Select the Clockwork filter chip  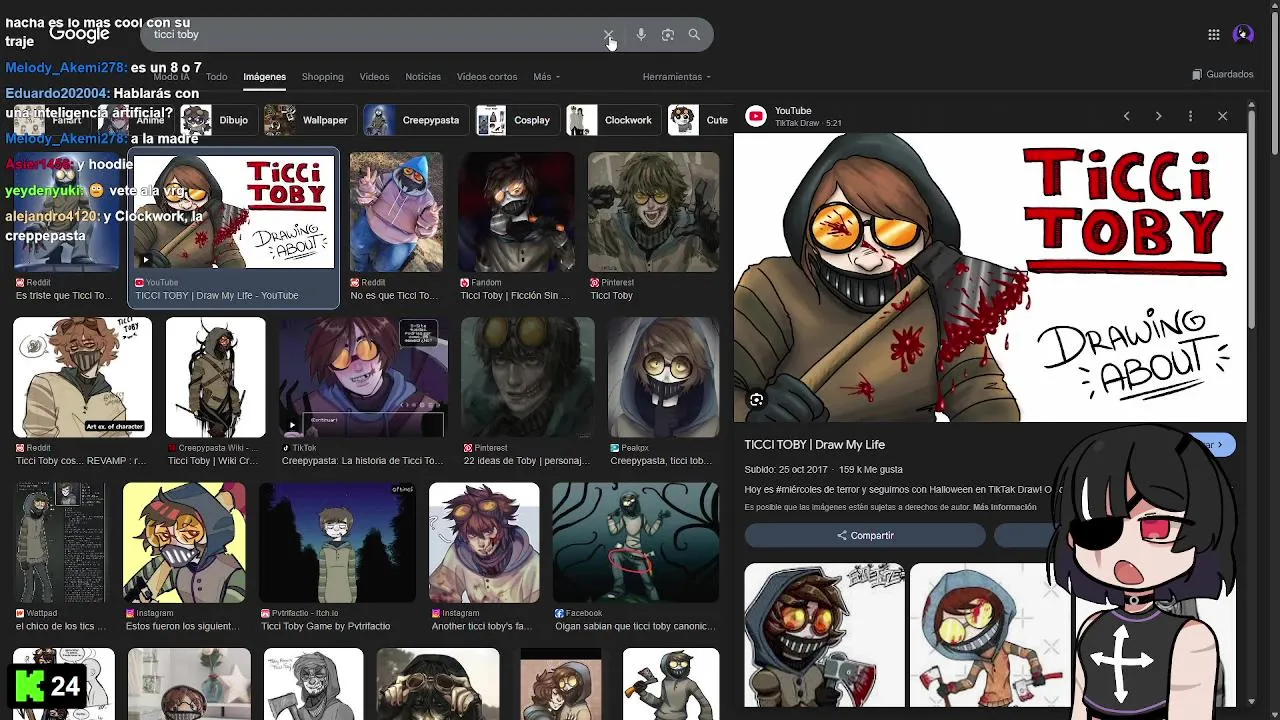click(x=611, y=120)
